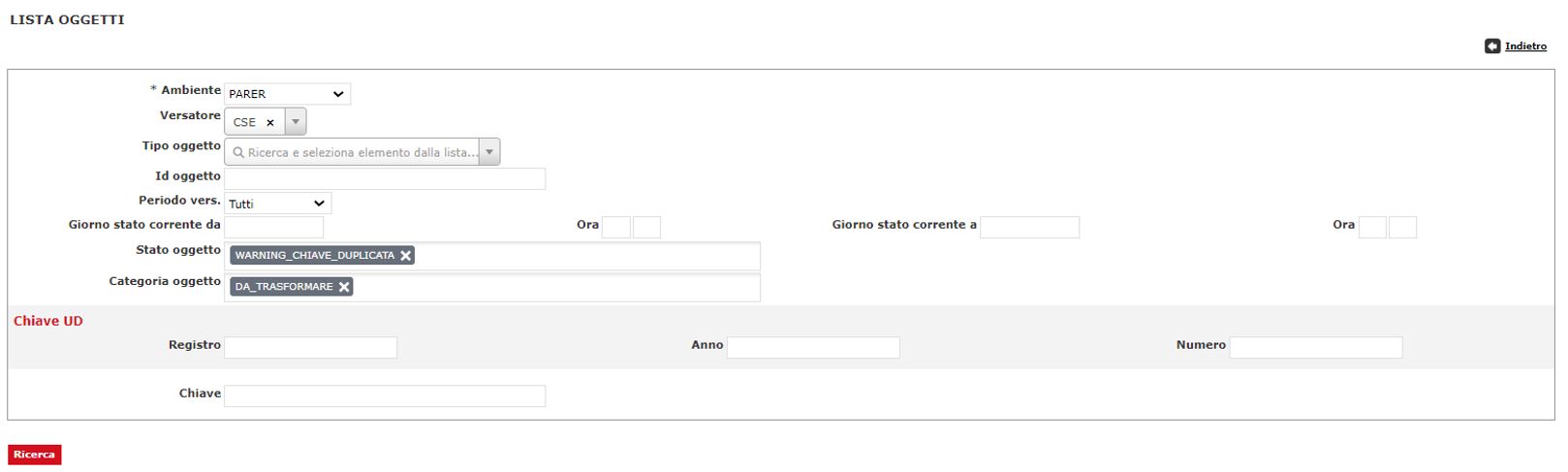Remove the WARNING_CHIAVE_DUPLICATA tag

pos(406,256)
